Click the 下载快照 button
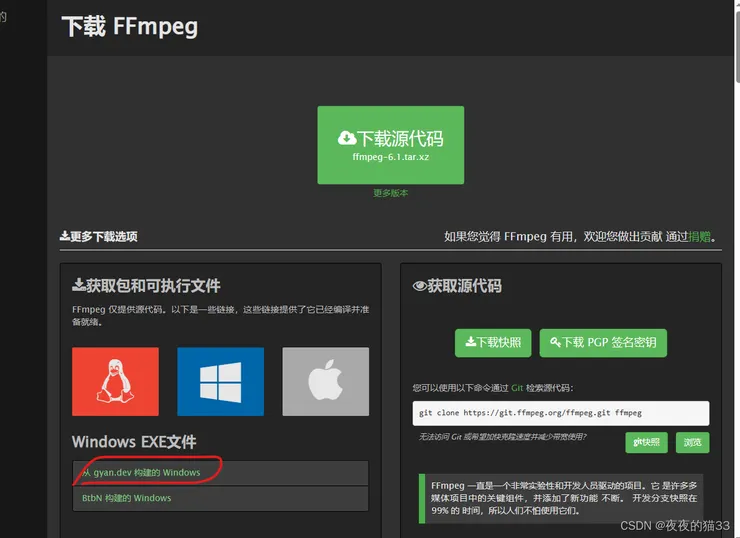Viewport: 740px width, 538px height. click(493, 343)
